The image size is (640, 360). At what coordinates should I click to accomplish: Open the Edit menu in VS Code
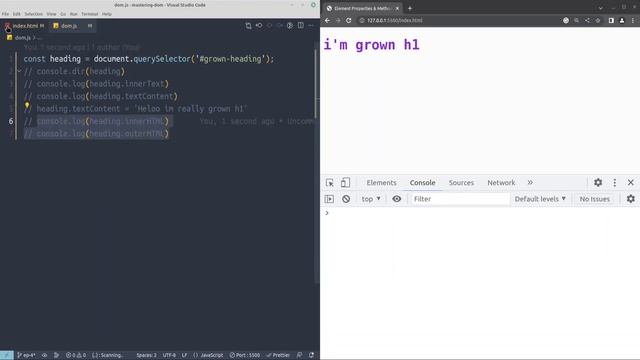coord(16,14)
